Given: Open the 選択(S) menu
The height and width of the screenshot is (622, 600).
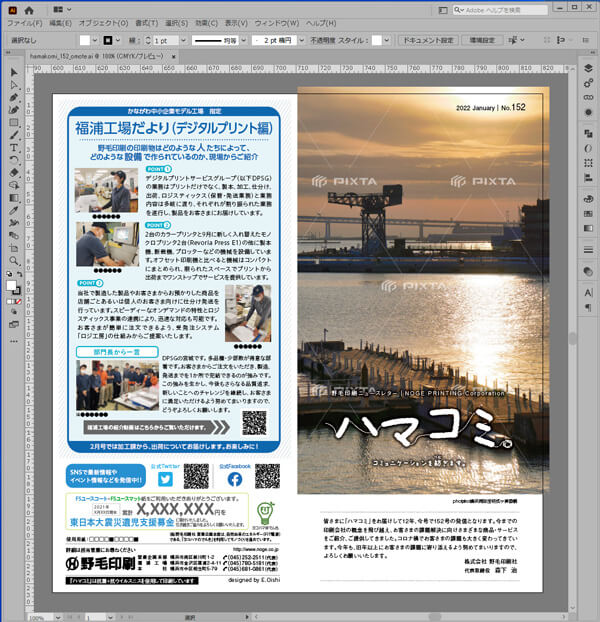Looking at the screenshot, I should click(176, 23).
